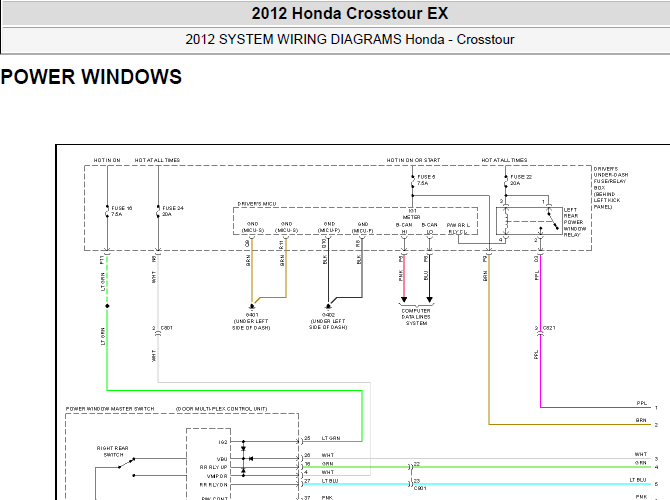Click the G402 ground point symbol

click(328, 307)
